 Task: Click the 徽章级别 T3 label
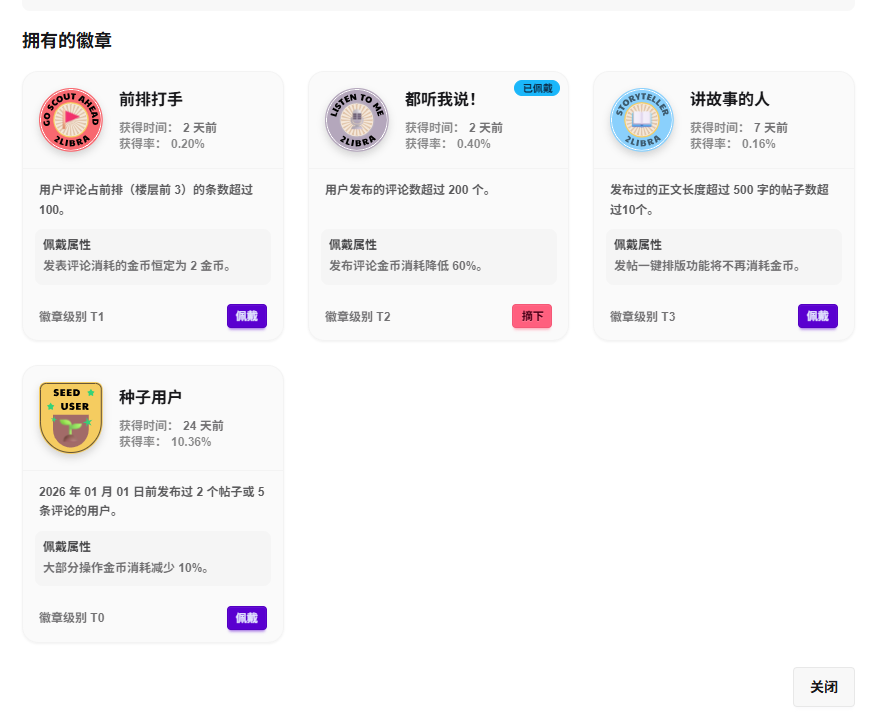643,317
